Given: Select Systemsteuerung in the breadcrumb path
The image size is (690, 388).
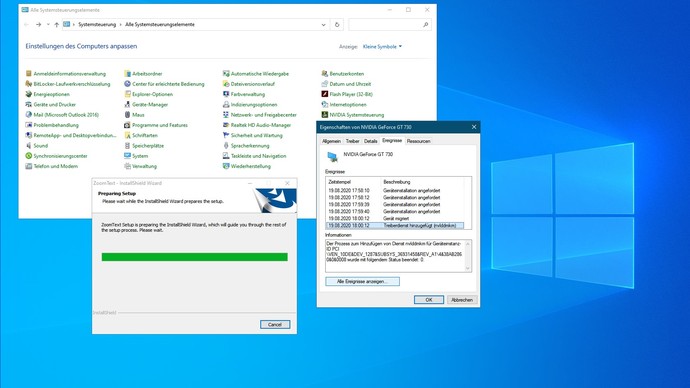Looking at the screenshot, I should [97, 25].
